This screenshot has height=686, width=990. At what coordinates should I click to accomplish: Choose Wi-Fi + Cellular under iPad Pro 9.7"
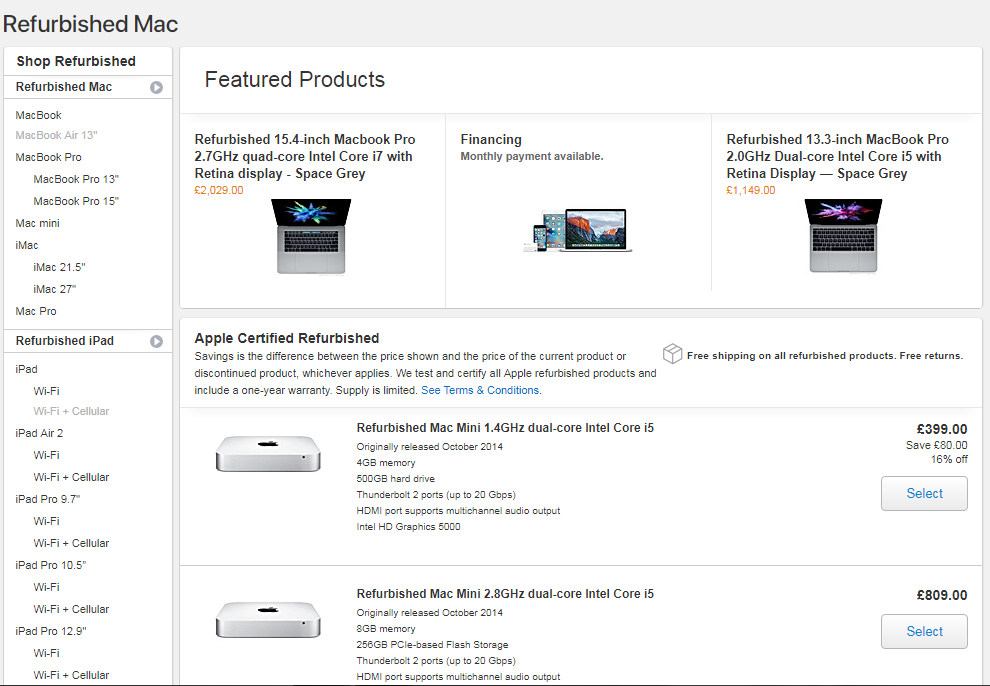tap(71, 543)
